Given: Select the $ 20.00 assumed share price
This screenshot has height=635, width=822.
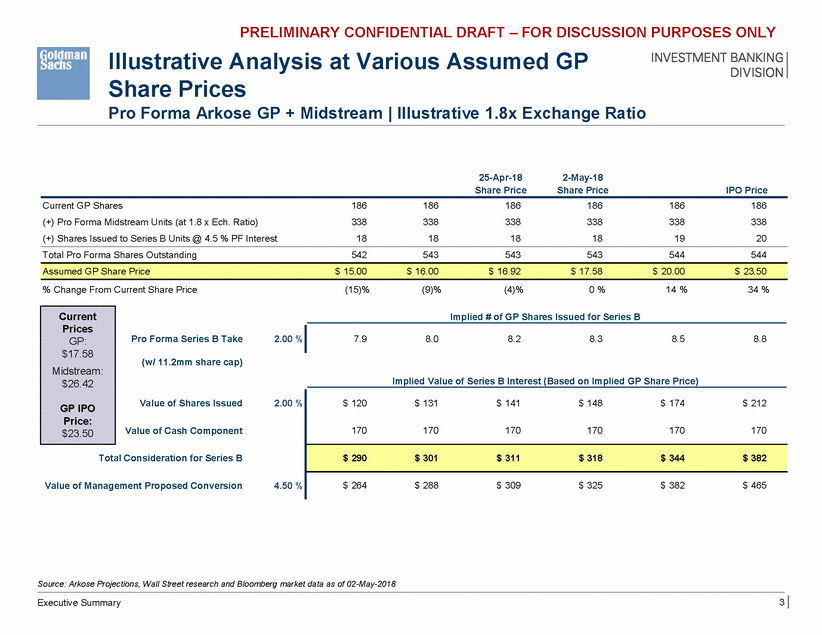Looking at the screenshot, I should click(x=668, y=271).
